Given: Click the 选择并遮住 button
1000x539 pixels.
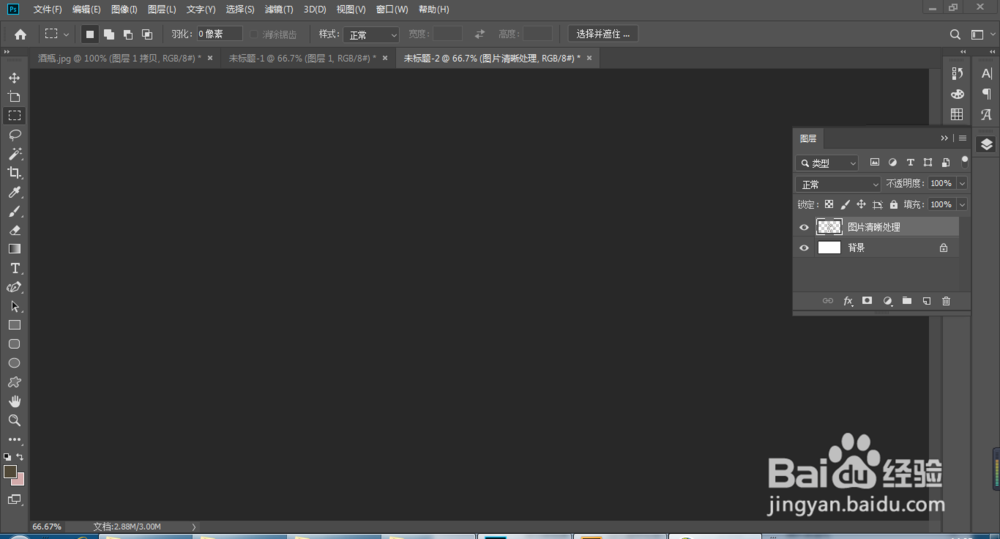Looking at the screenshot, I should pyautogui.click(x=603, y=34).
